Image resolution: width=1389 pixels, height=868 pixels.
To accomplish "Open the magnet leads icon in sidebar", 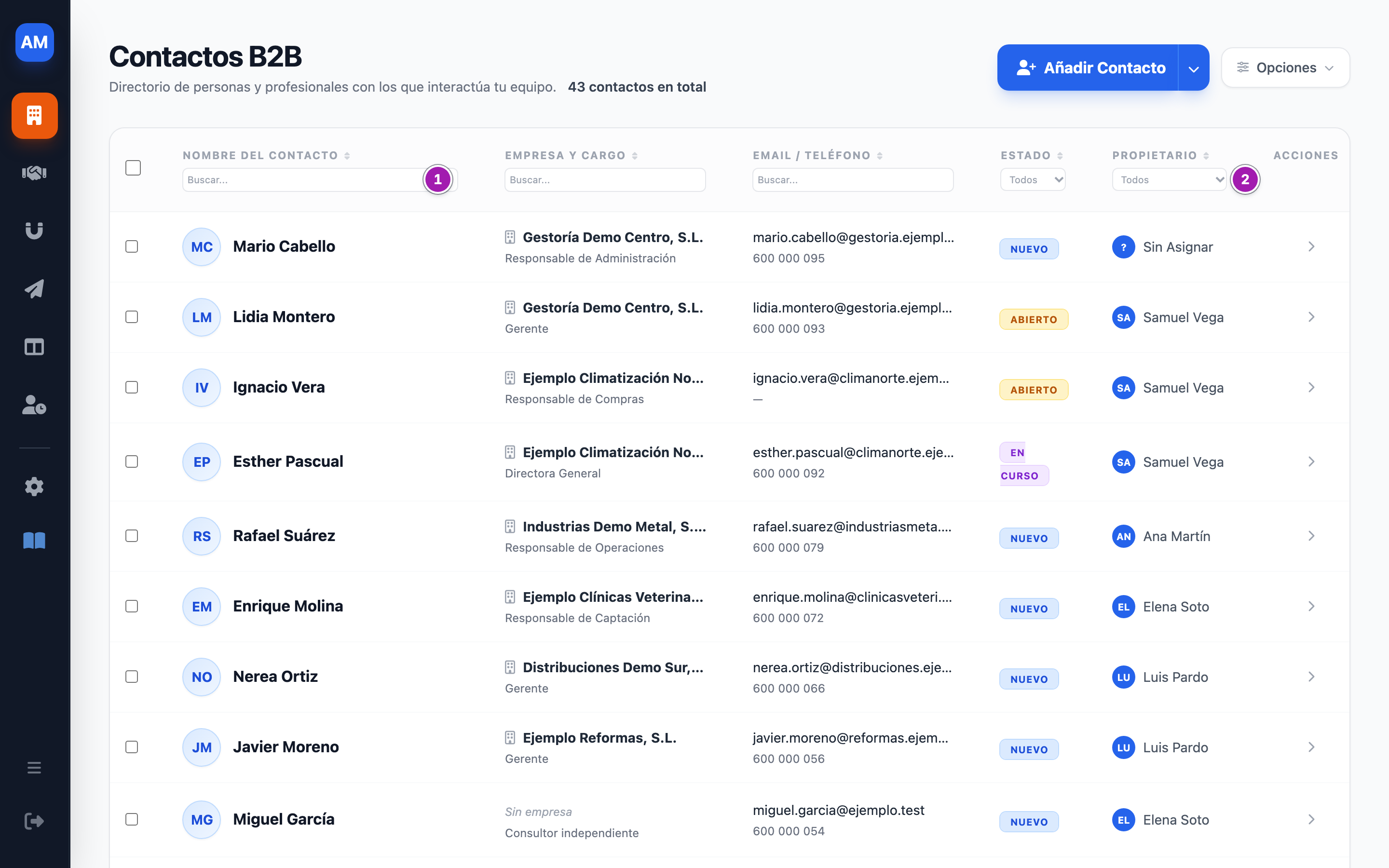I will click(x=34, y=231).
